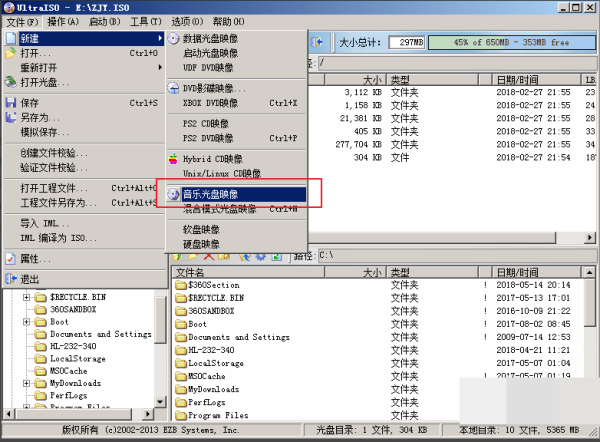Click the red X delete icon in local toolbar
Image resolution: width=600 pixels, height=442 pixels.
(209, 256)
